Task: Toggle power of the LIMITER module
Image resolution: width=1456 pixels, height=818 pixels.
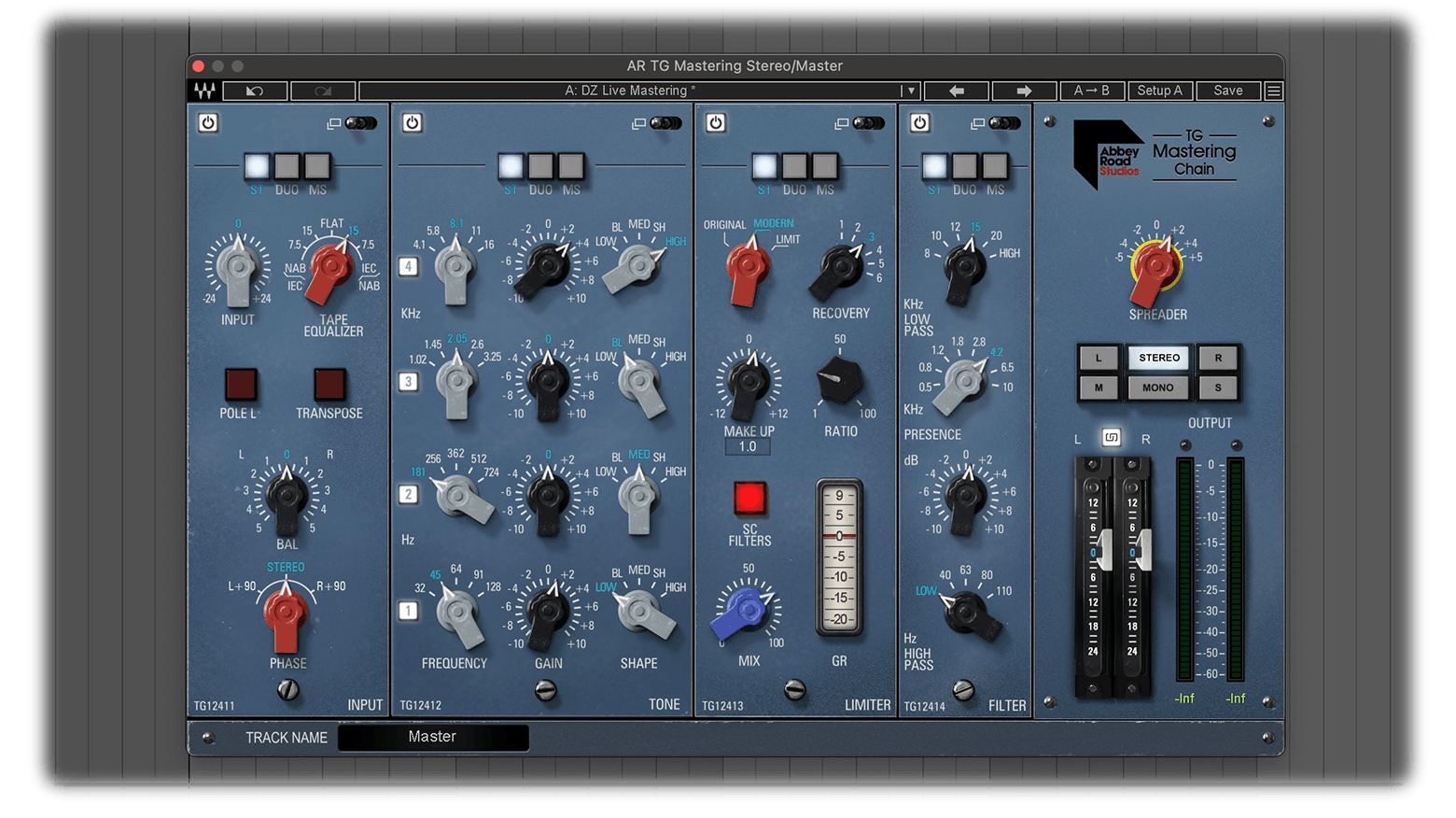Action: pos(716,123)
